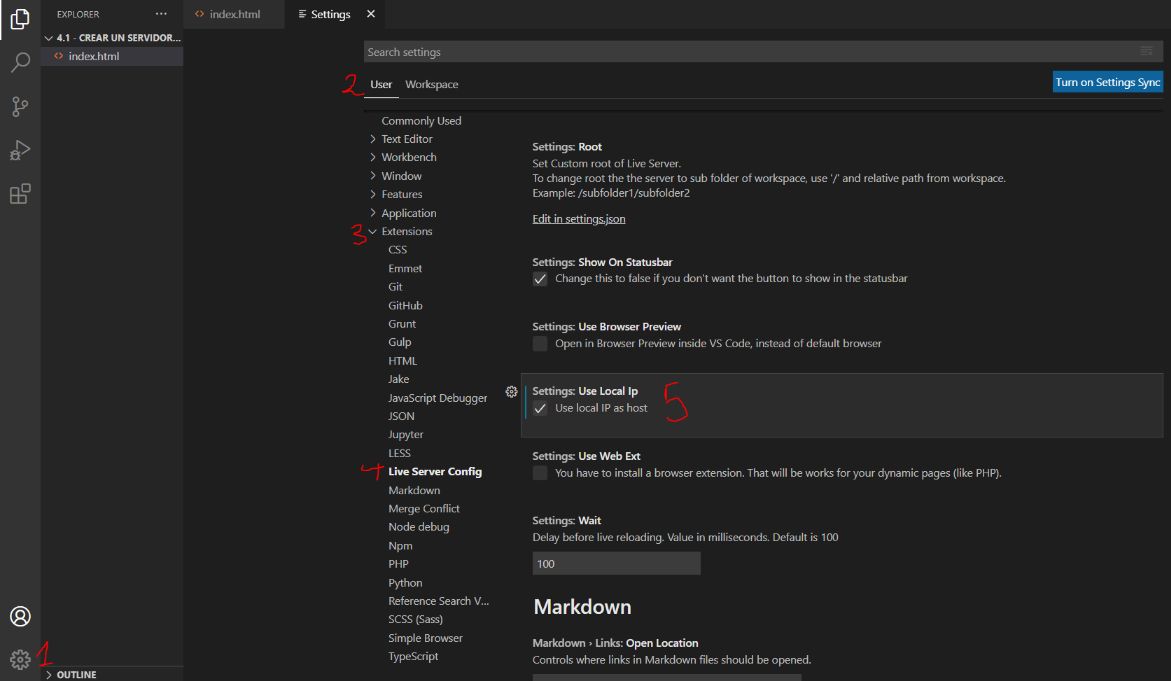The width and height of the screenshot is (1171, 681).
Task: Click the Accounts icon in activity bar
Action: (x=20, y=616)
